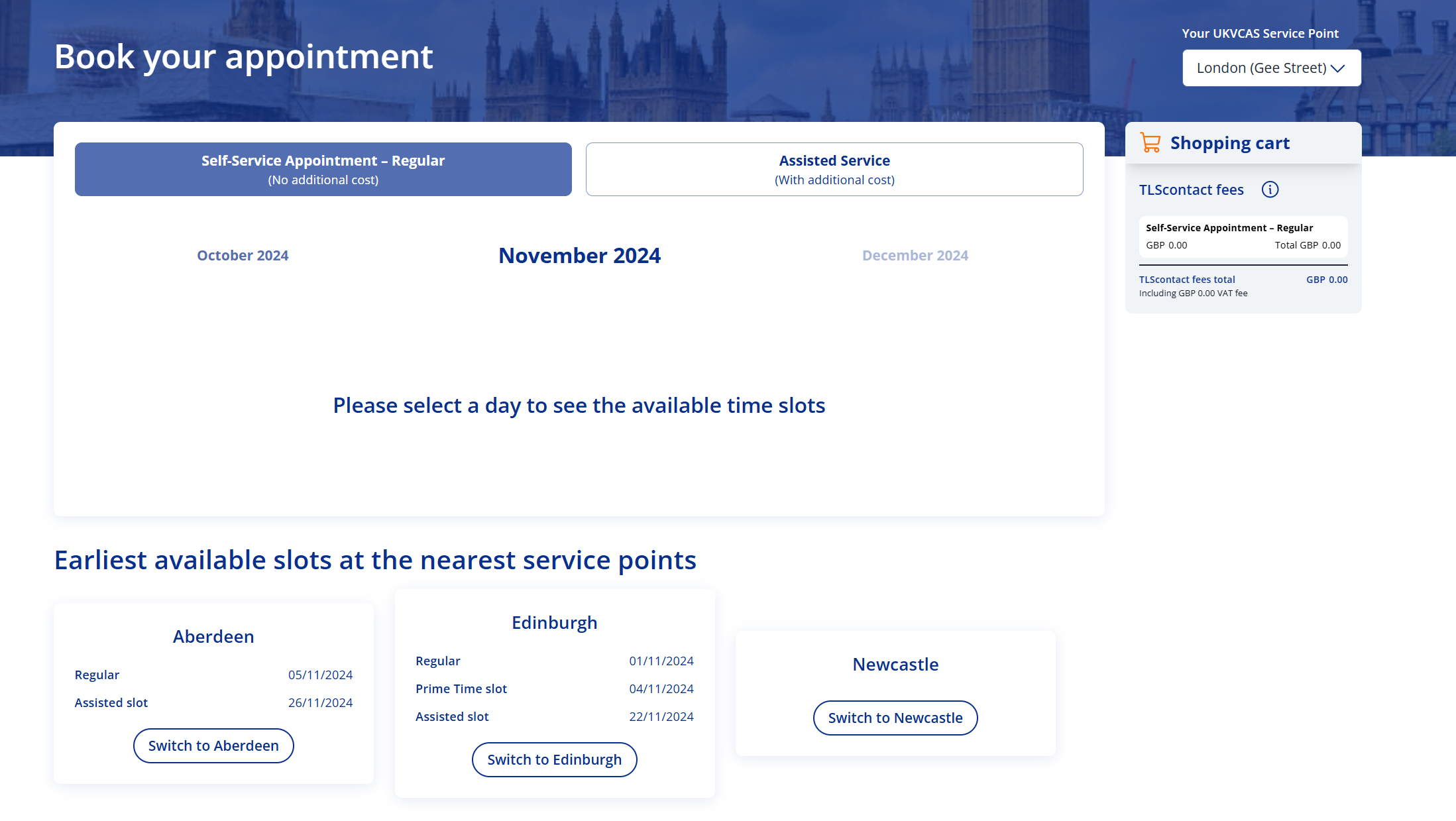
Task: Go to next month December 2024
Action: click(915, 255)
